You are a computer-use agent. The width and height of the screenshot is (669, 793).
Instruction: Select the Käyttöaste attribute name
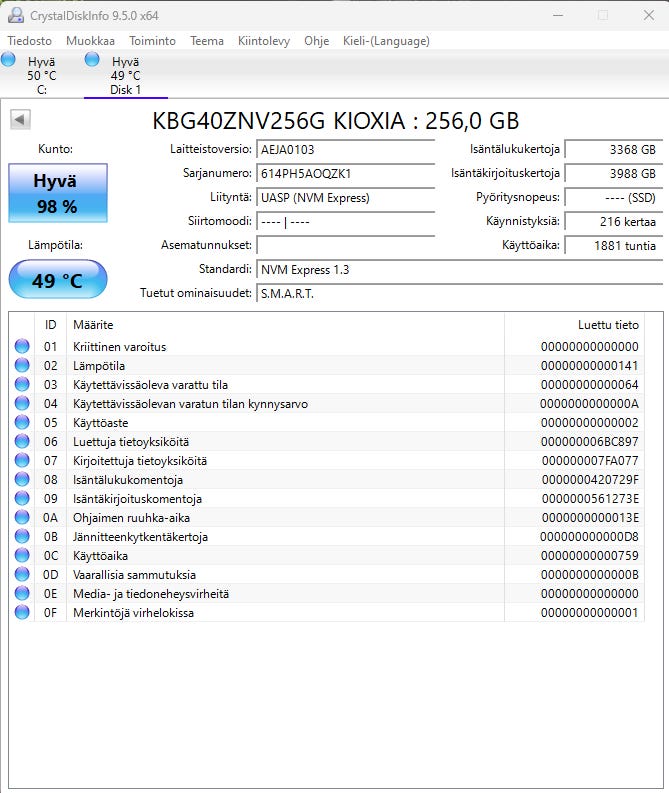[x=101, y=423]
